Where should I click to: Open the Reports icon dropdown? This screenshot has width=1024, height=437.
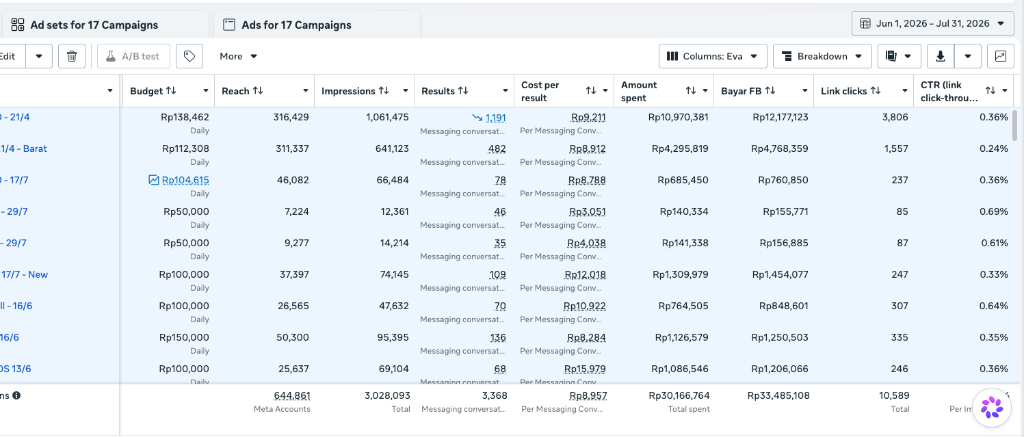tap(899, 56)
